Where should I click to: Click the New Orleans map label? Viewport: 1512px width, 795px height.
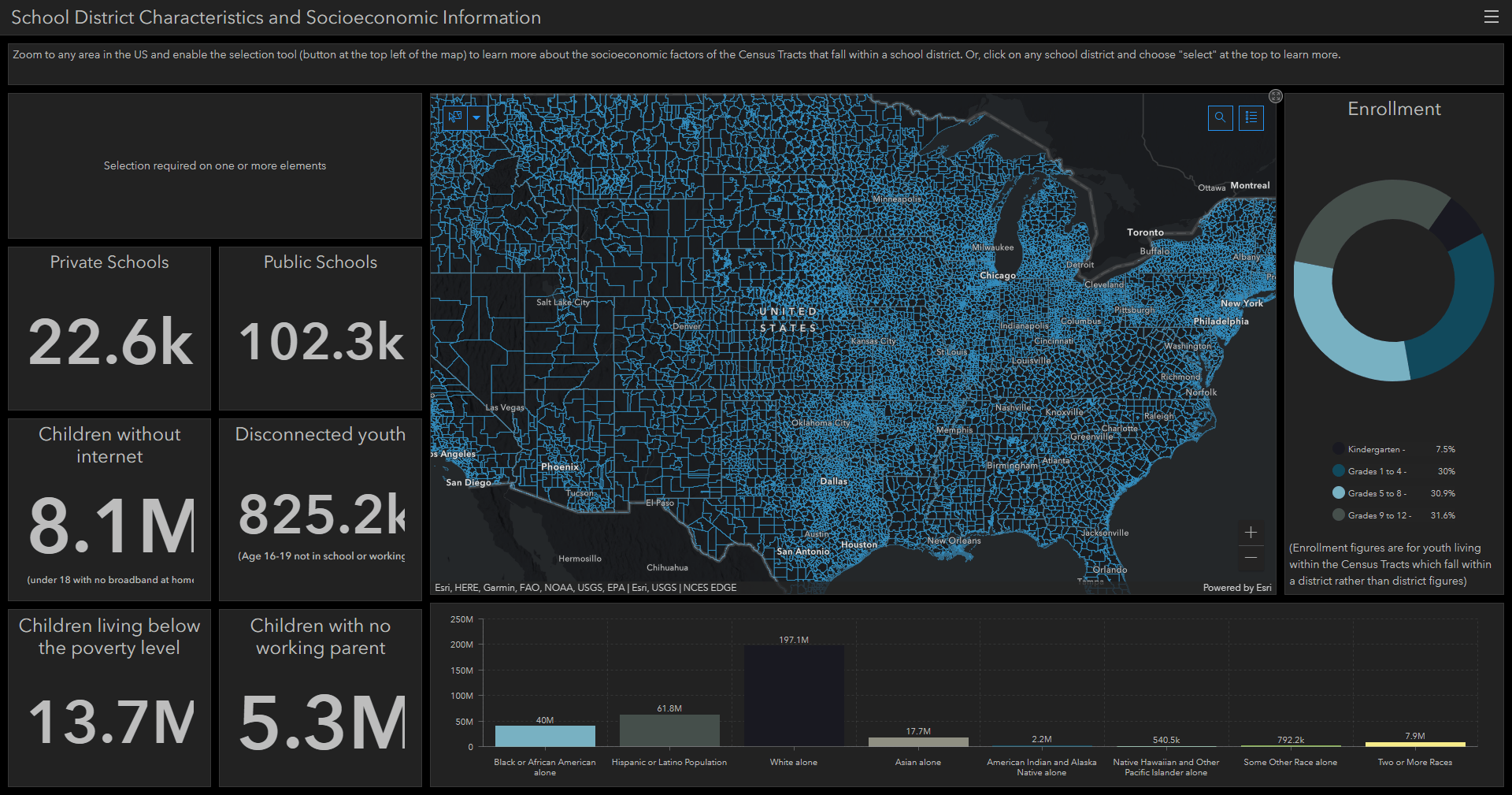pyautogui.click(x=954, y=541)
